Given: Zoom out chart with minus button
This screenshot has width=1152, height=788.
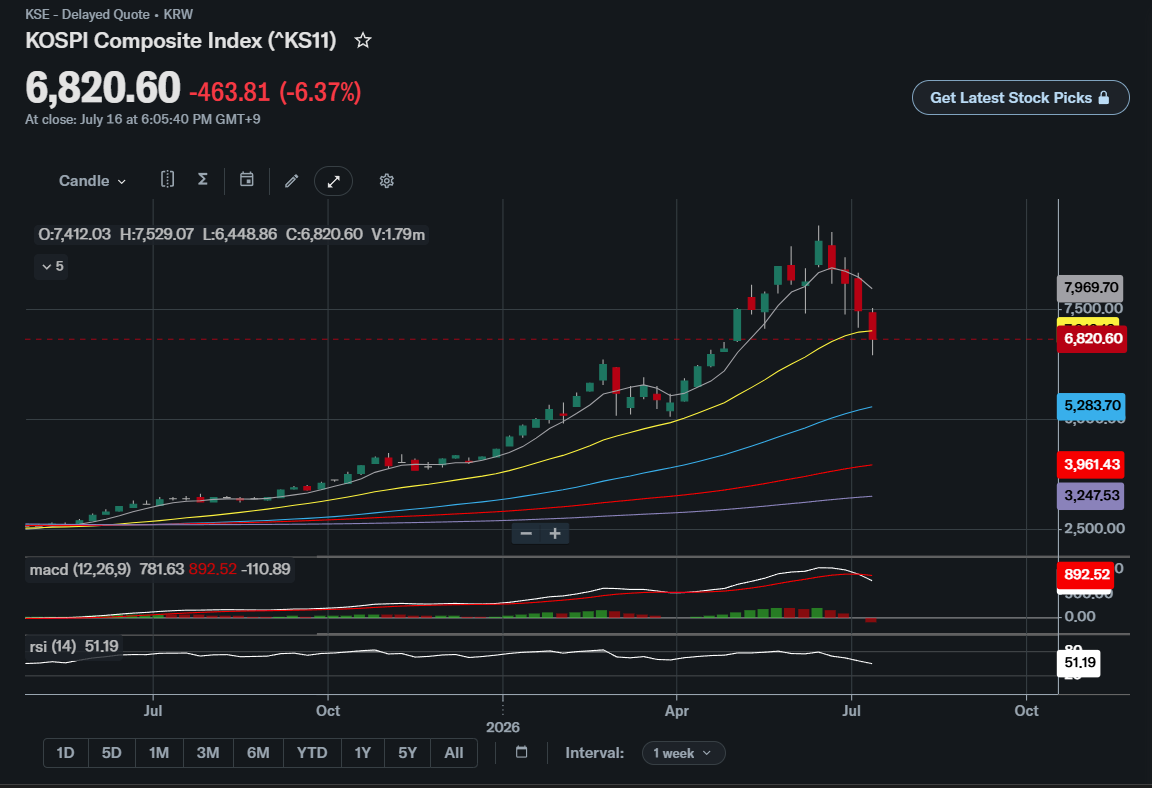Looking at the screenshot, I should (526, 533).
